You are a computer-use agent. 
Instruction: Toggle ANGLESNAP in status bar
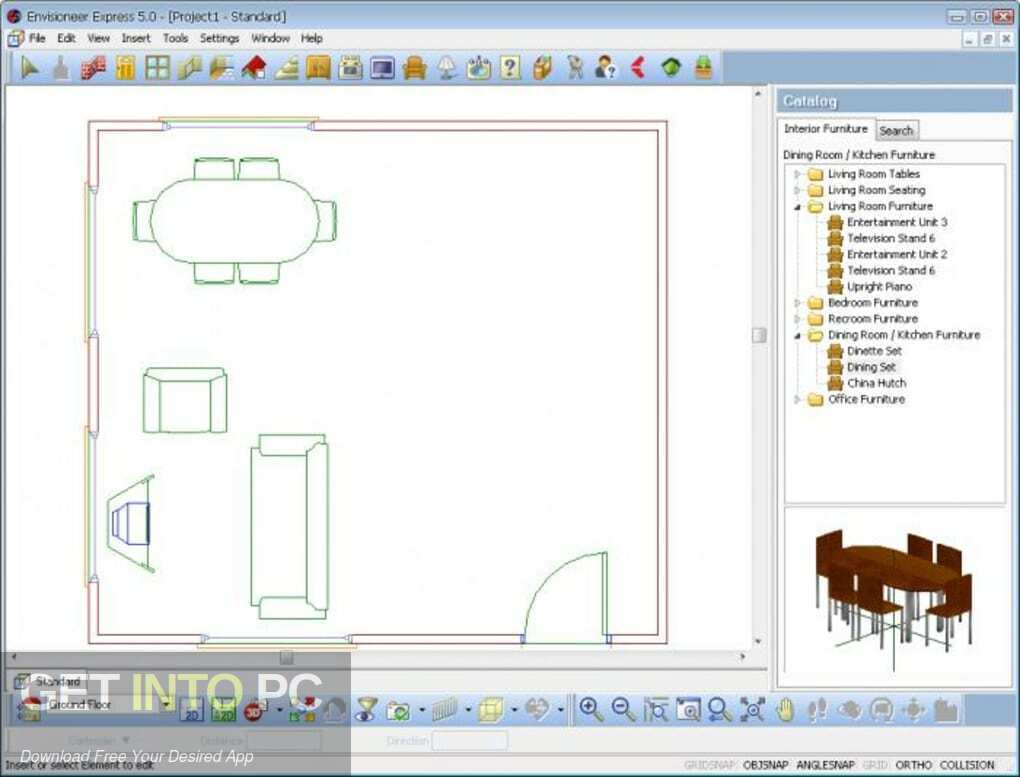coord(825,765)
